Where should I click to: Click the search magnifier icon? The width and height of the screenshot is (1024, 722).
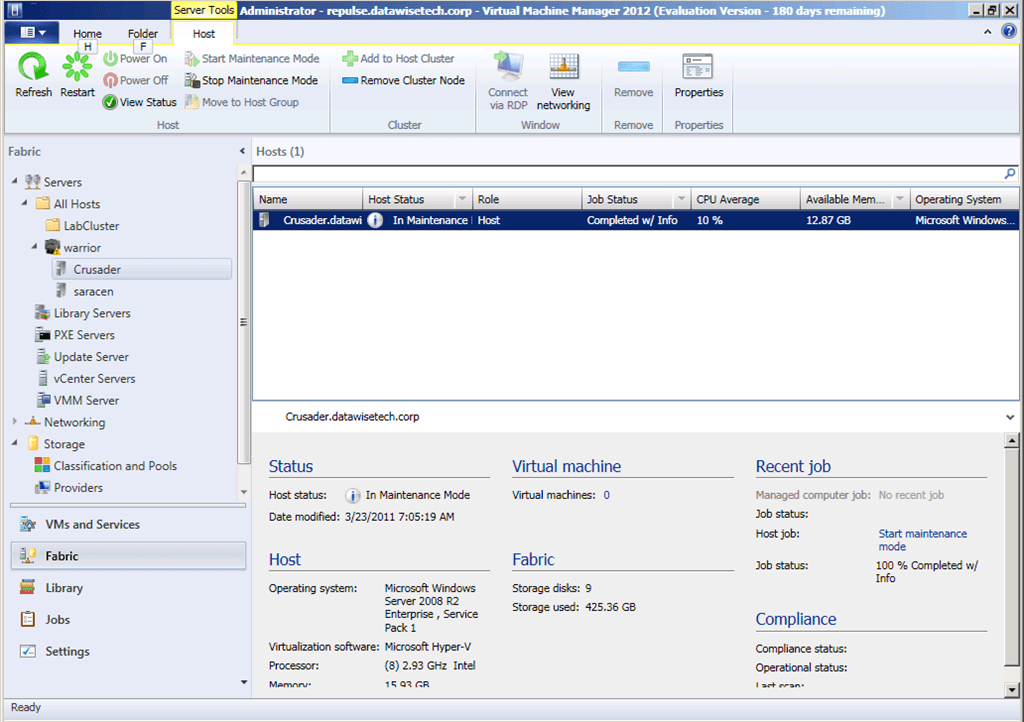pos(1010,174)
